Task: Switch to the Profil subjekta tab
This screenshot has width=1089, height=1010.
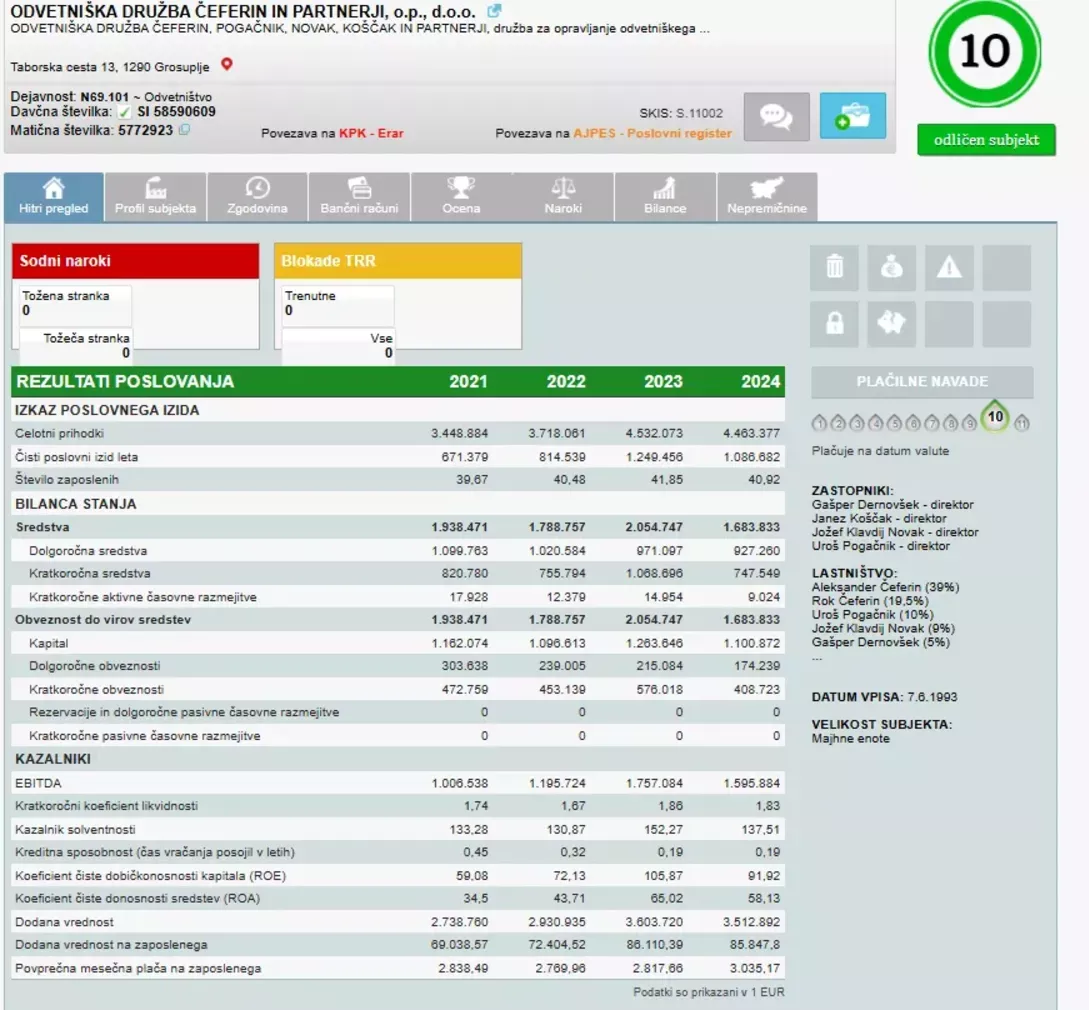Action: [155, 196]
